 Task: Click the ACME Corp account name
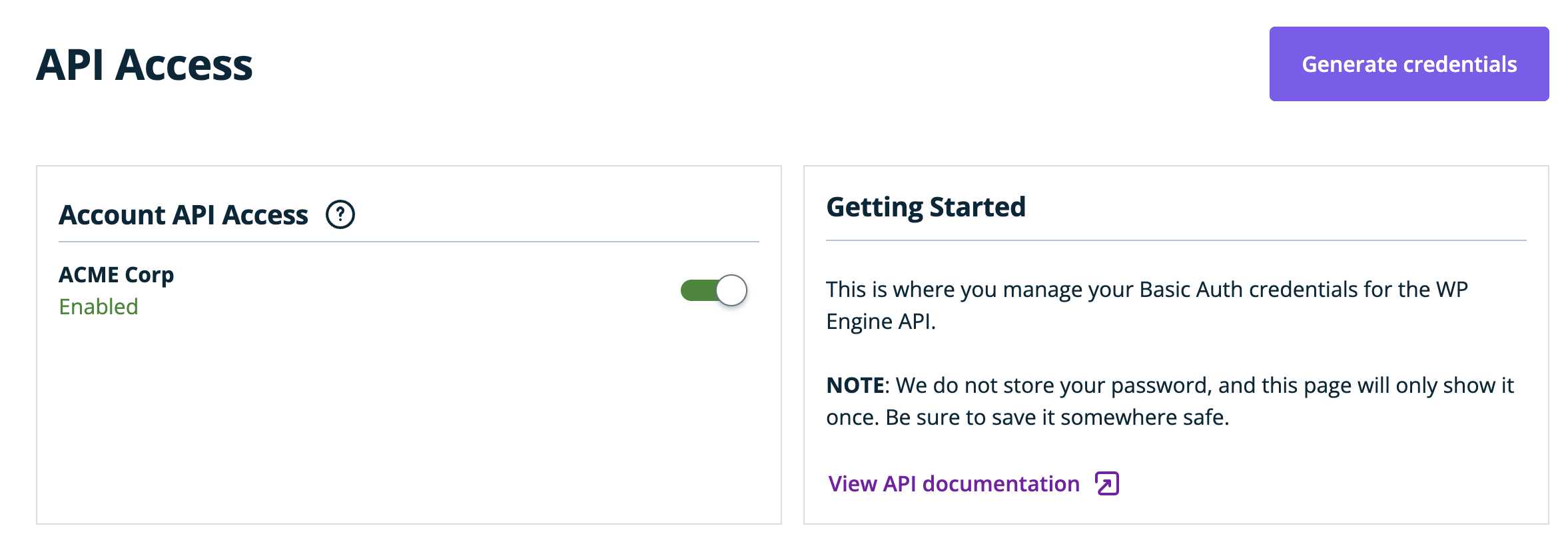click(x=117, y=274)
